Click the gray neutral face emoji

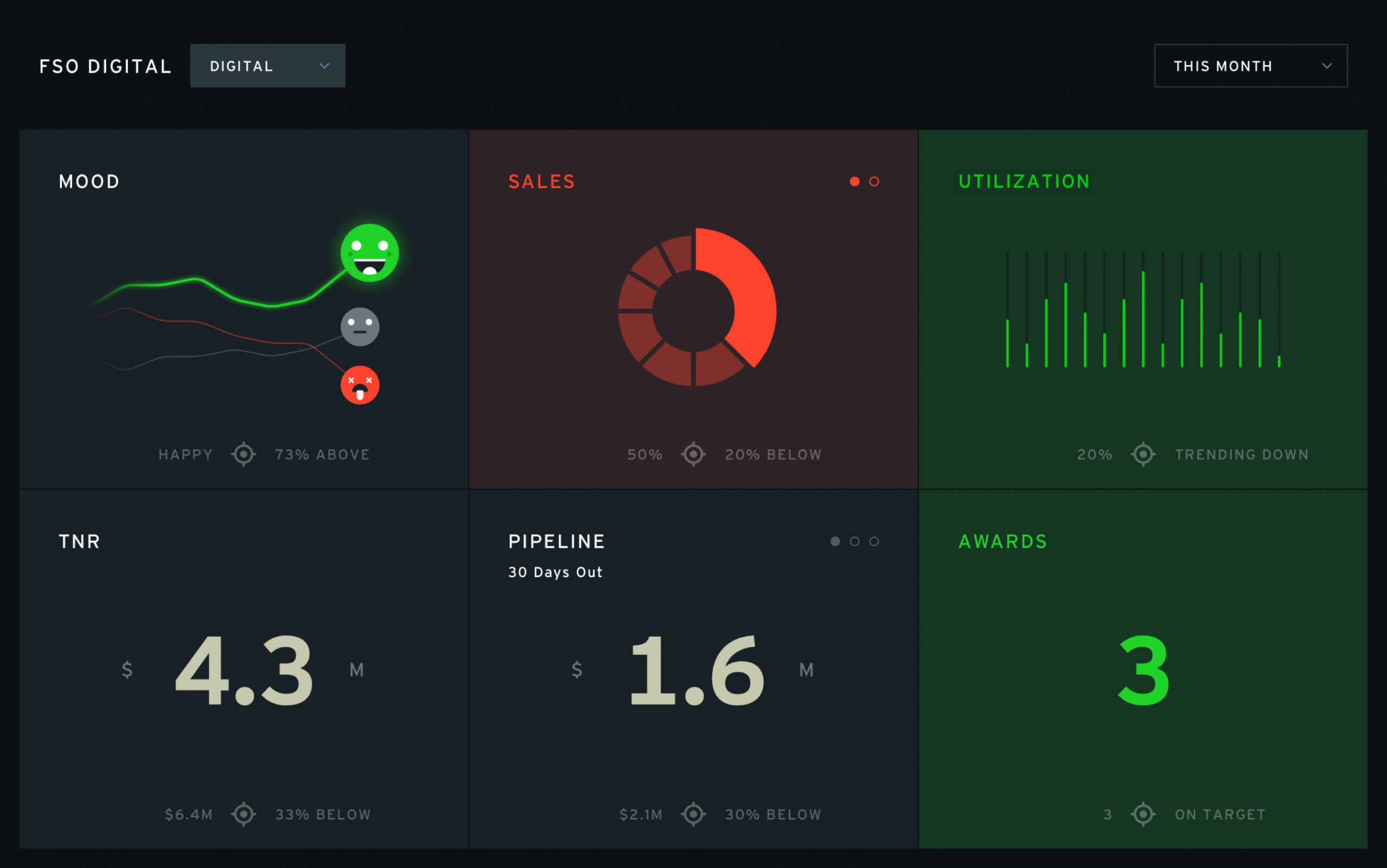(x=360, y=327)
